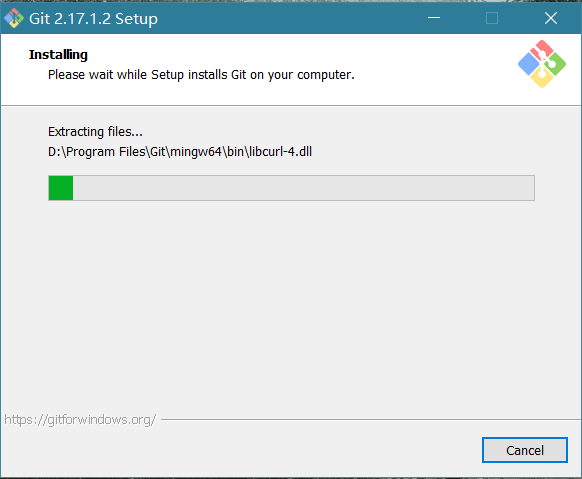This screenshot has width=582, height=479.
Task: Click the large Git logo in the header
Action: 542,64
